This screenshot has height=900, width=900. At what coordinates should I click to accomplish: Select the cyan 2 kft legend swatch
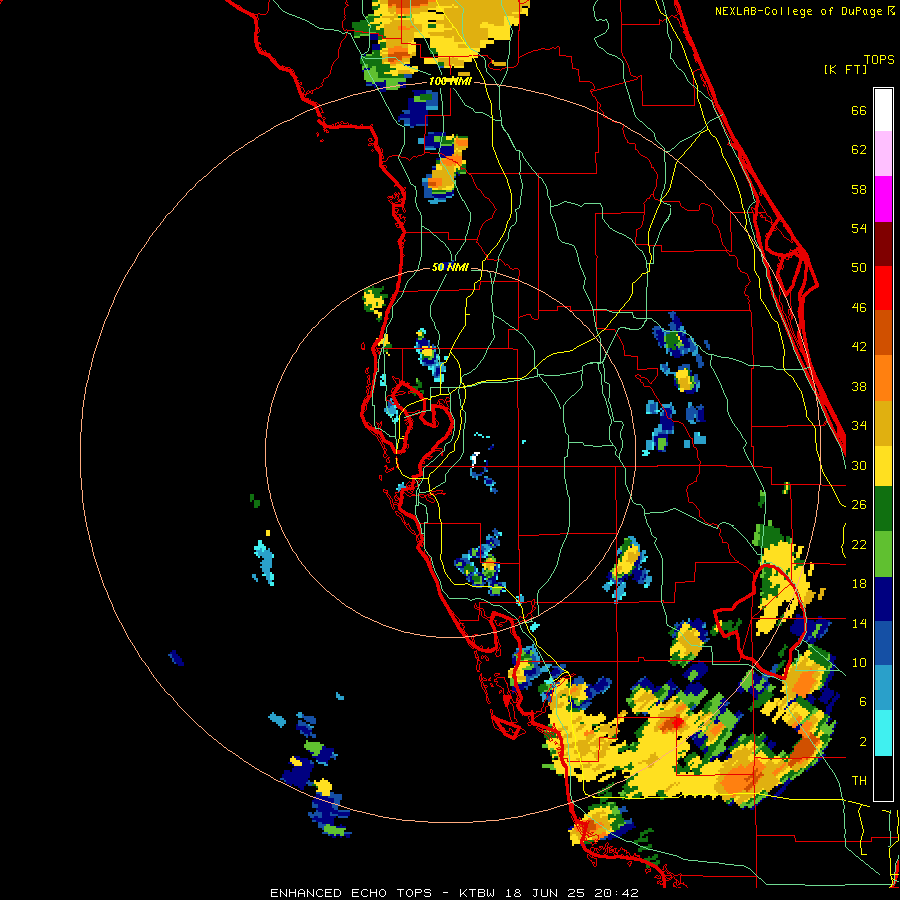tap(883, 733)
